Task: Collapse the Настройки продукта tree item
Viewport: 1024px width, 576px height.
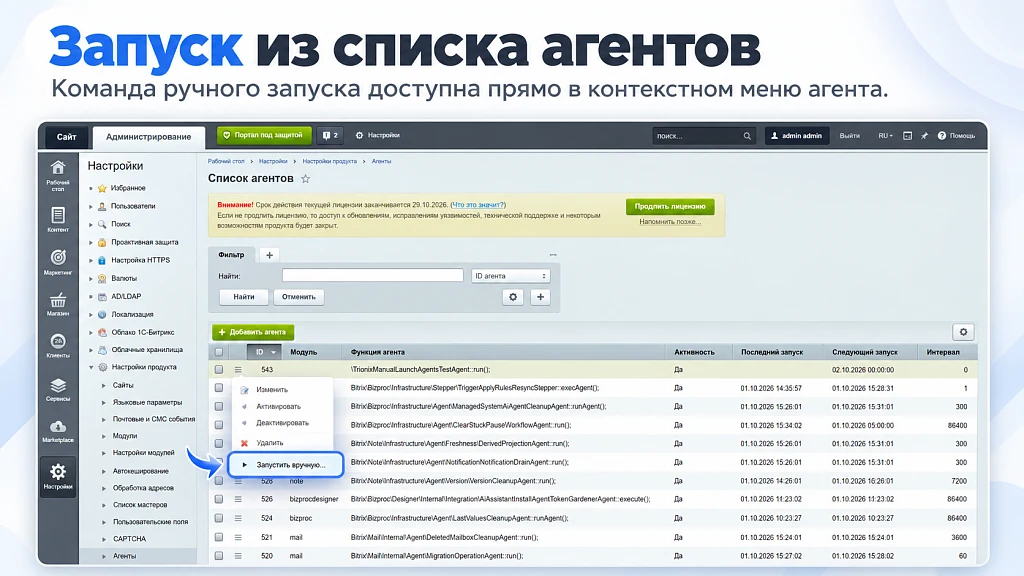Action: [x=91, y=367]
